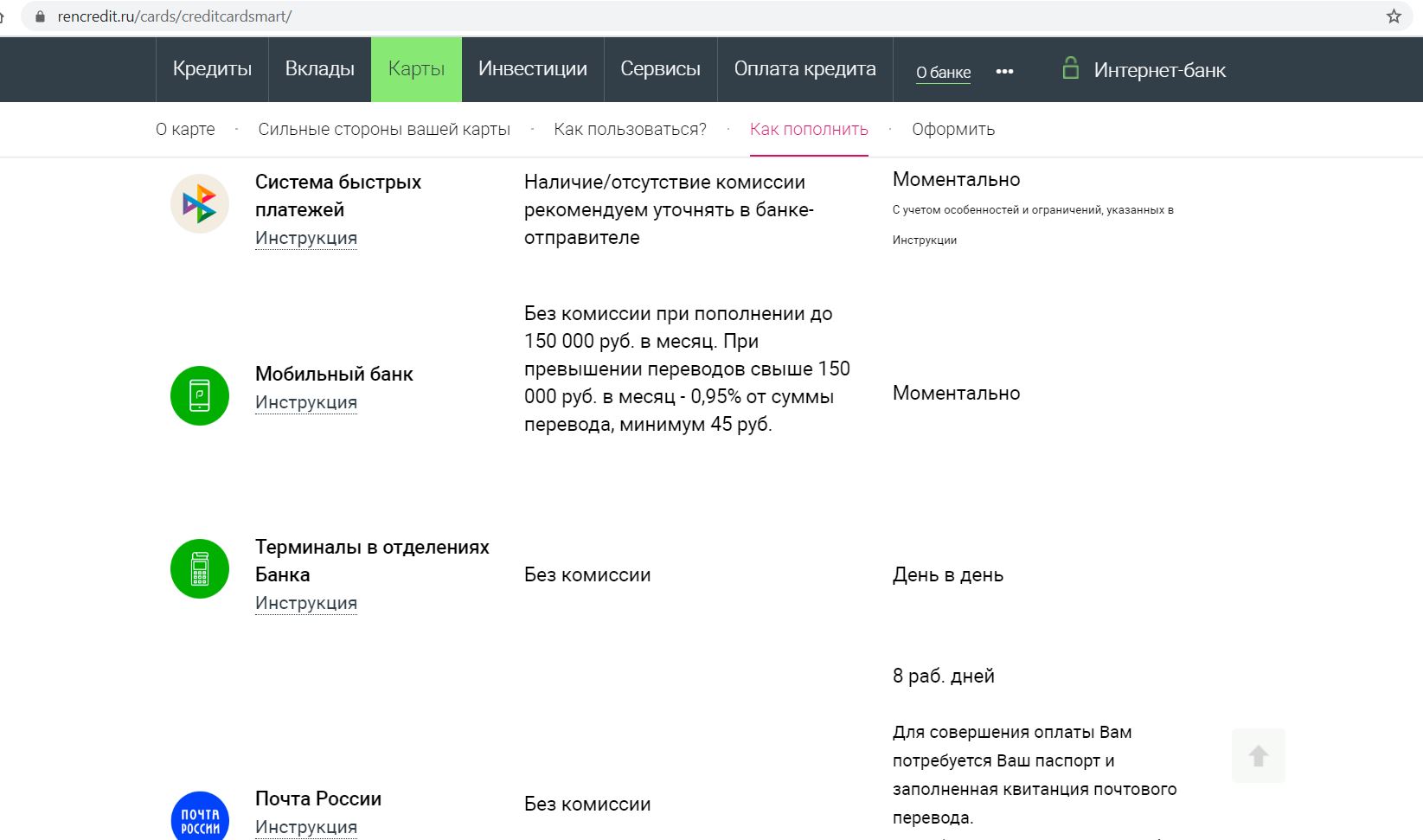This screenshot has width=1423, height=840.
Task: Jump to the О карте section
Action: (185, 129)
